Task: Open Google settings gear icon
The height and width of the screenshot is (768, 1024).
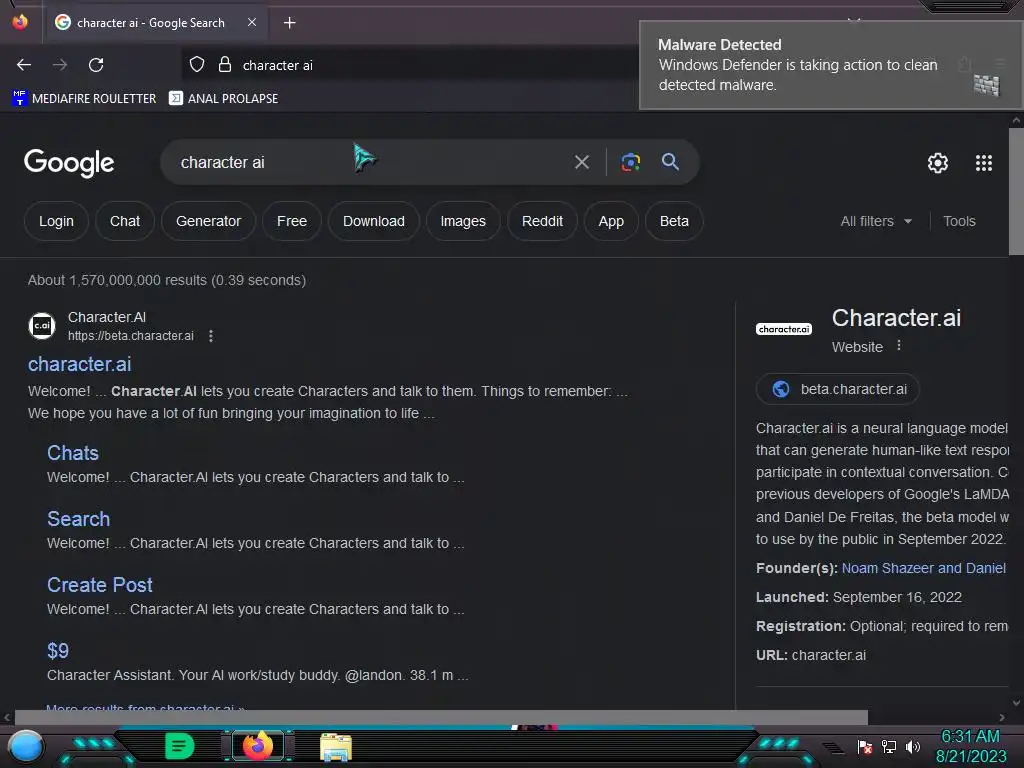Action: [938, 163]
